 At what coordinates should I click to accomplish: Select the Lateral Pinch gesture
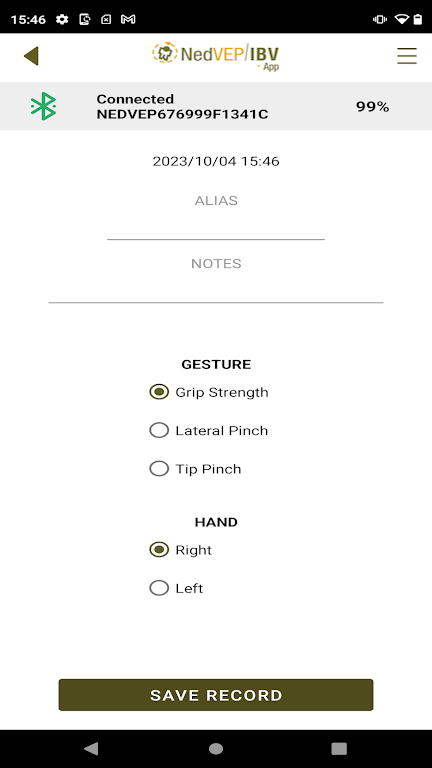[209, 431]
